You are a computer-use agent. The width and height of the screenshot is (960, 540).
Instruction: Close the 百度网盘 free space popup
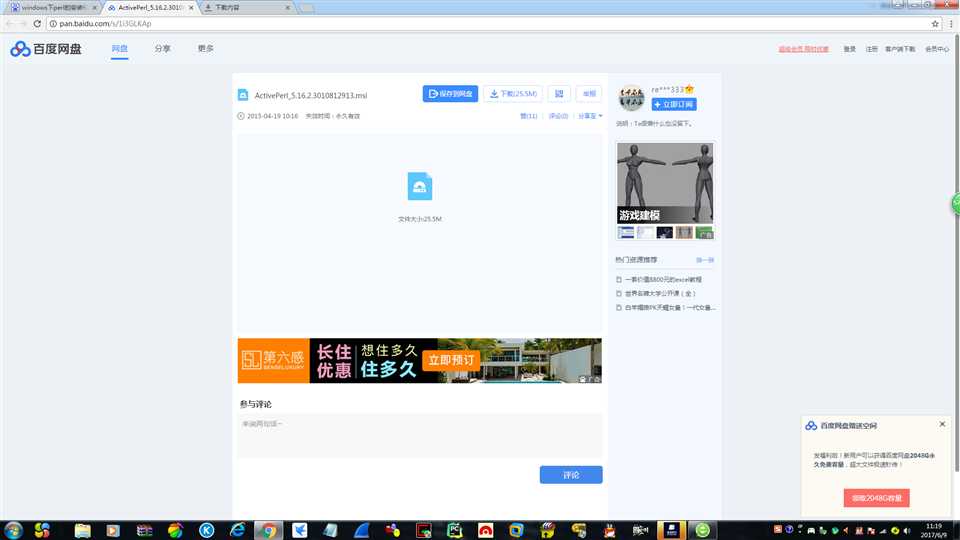coord(942,424)
